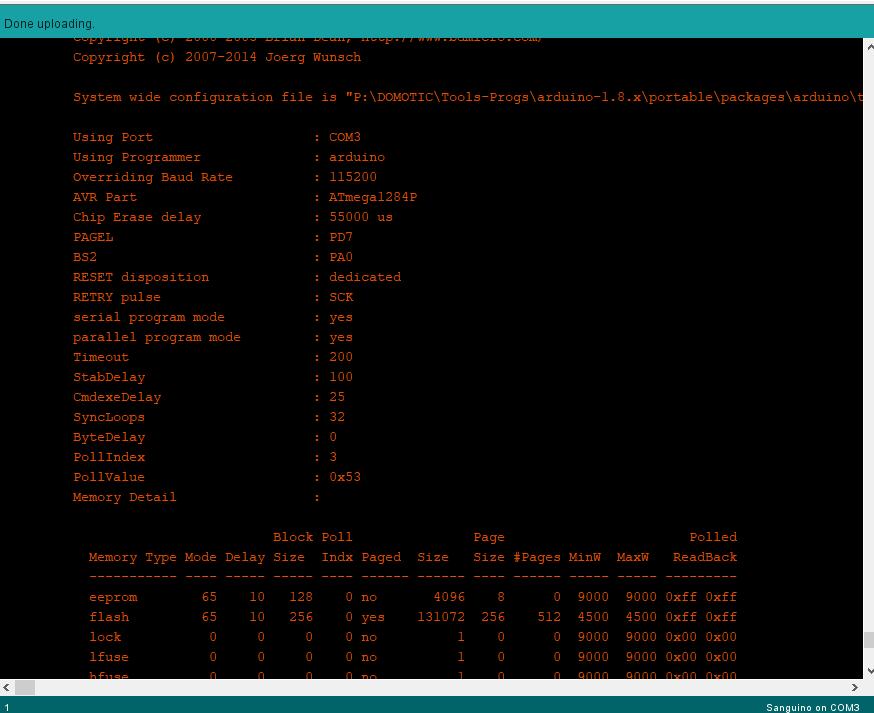The image size is (874, 713).
Task: Click the line number indicator in status bar
Action: [7, 707]
